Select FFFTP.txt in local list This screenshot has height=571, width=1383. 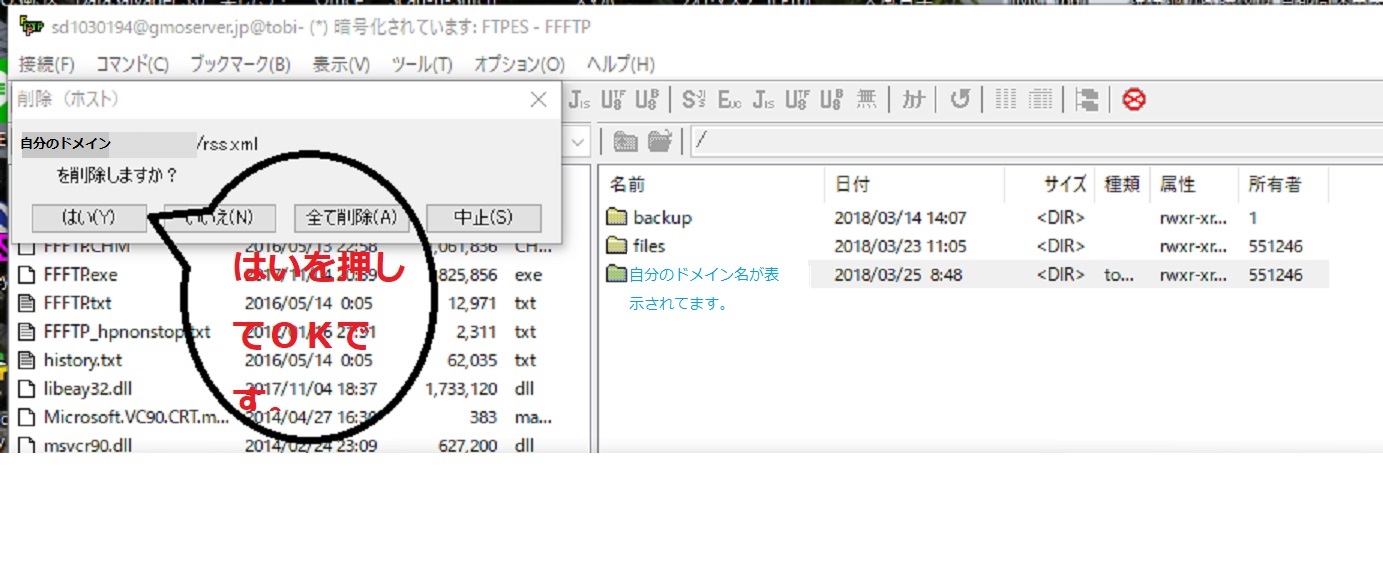click(79, 303)
